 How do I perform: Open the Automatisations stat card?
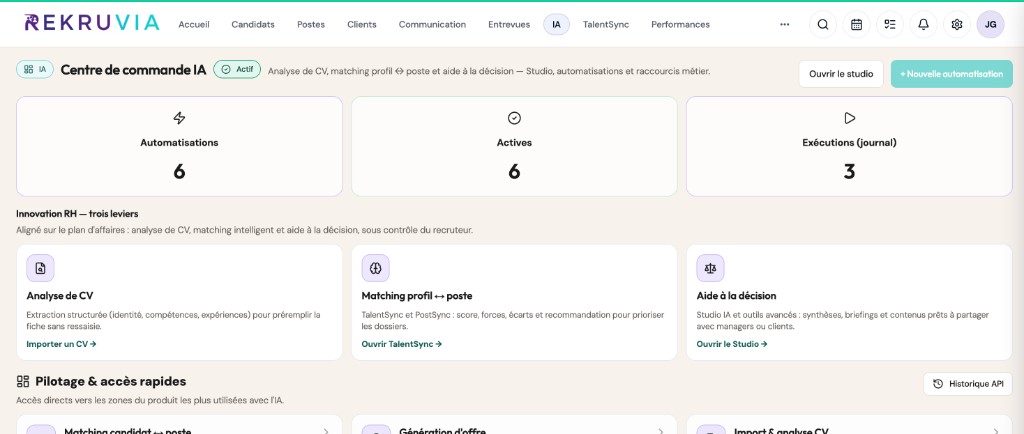(179, 146)
